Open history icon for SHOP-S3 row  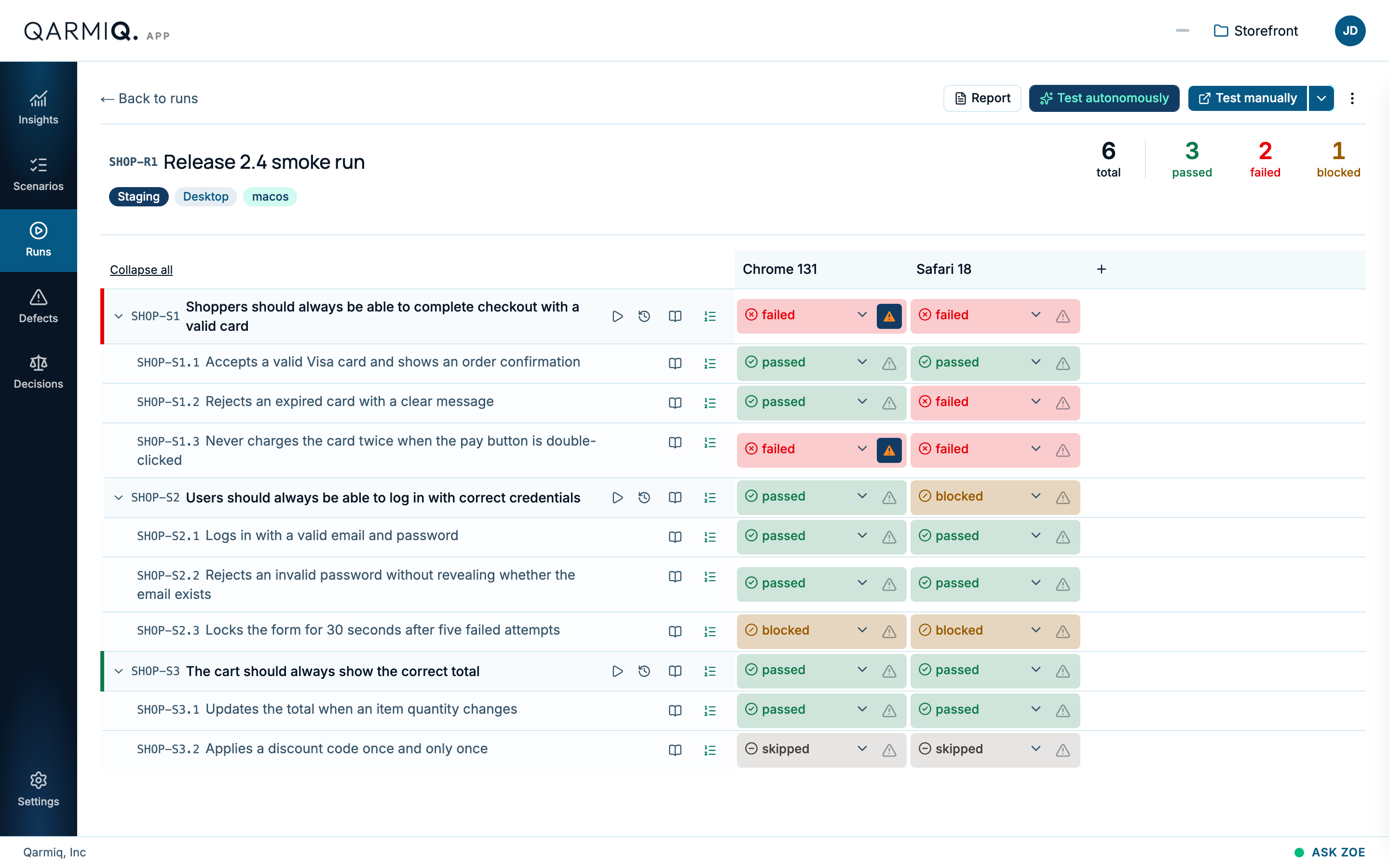click(644, 671)
